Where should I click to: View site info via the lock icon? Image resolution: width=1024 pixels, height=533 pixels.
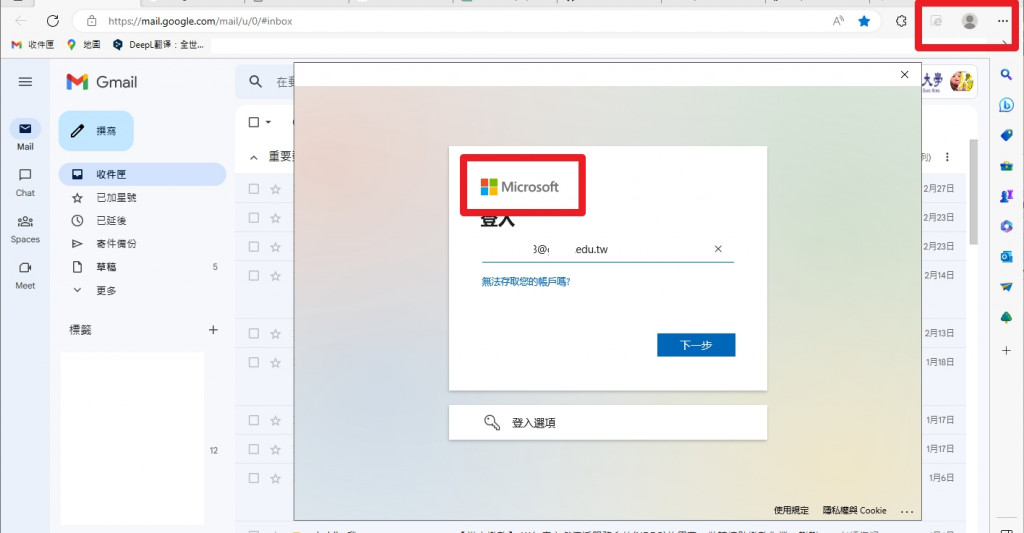point(92,21)
